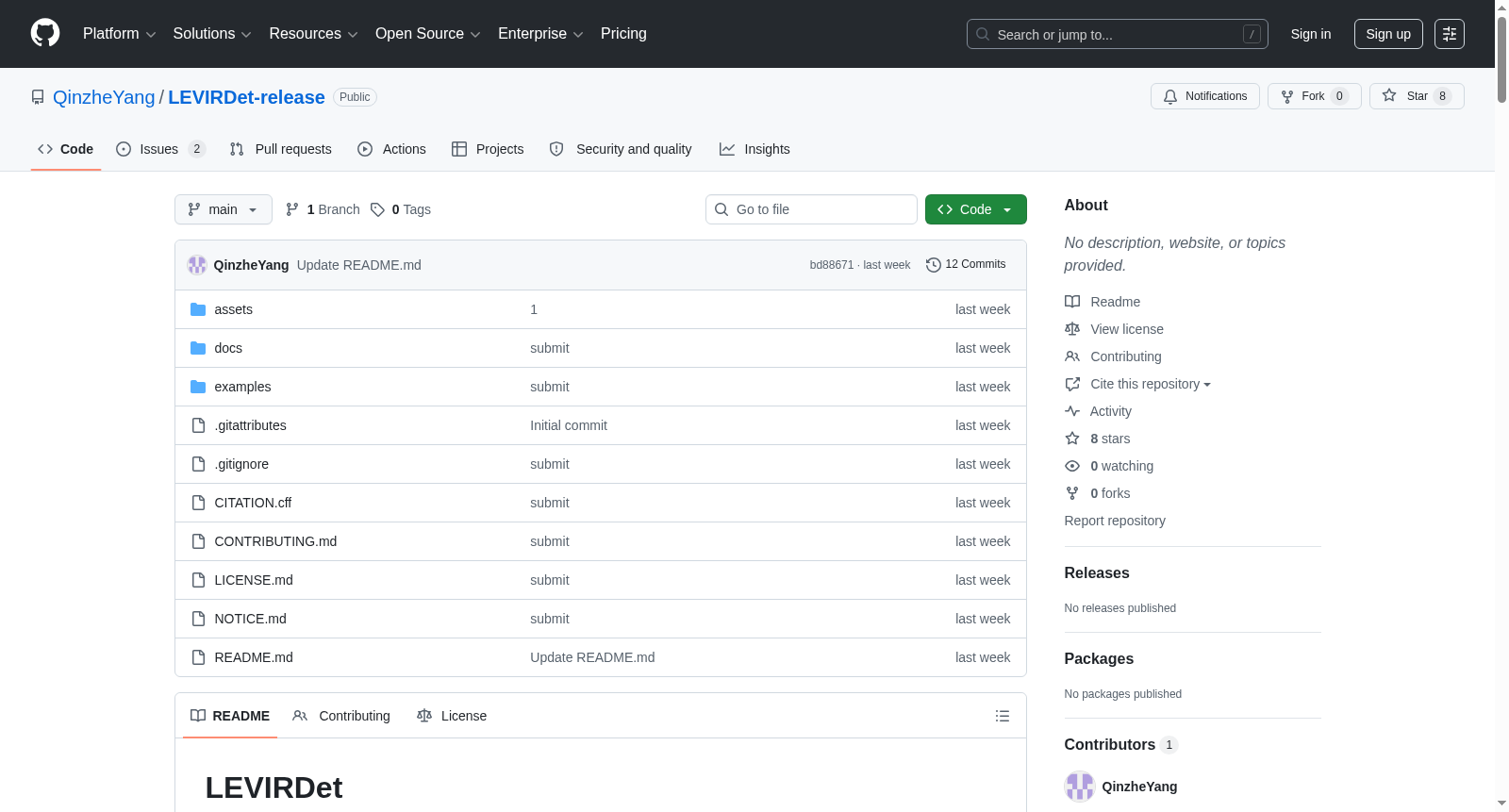Click the Contributing people icon in About
Viewport: 1509px width, 812px height.
coord(1072,356)
